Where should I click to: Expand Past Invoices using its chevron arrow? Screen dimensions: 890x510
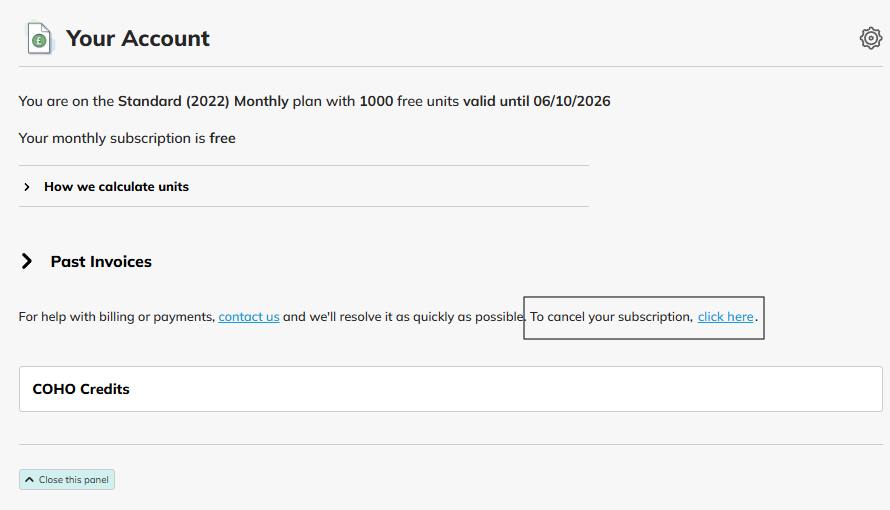click(x=27, y=261)
